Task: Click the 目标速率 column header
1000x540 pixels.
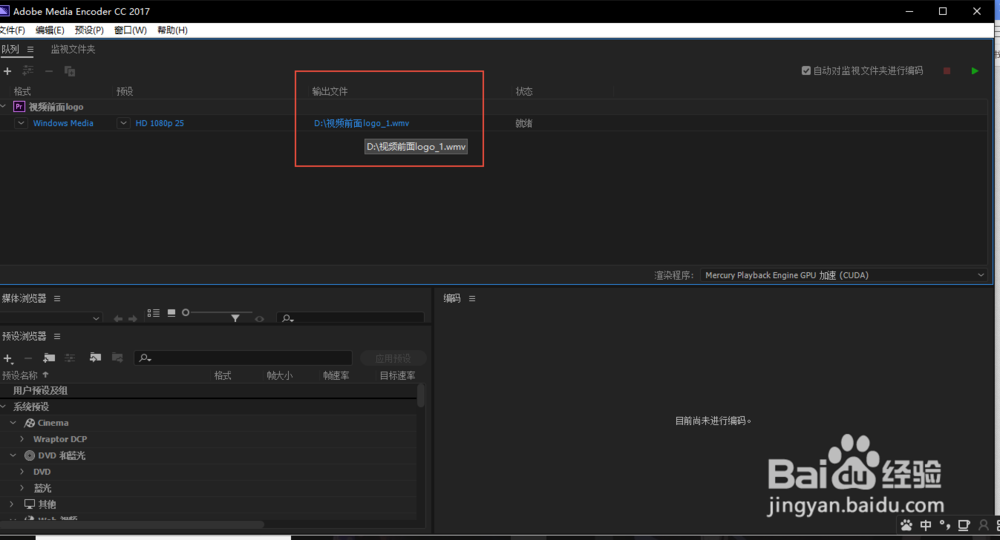Action: 397,376
